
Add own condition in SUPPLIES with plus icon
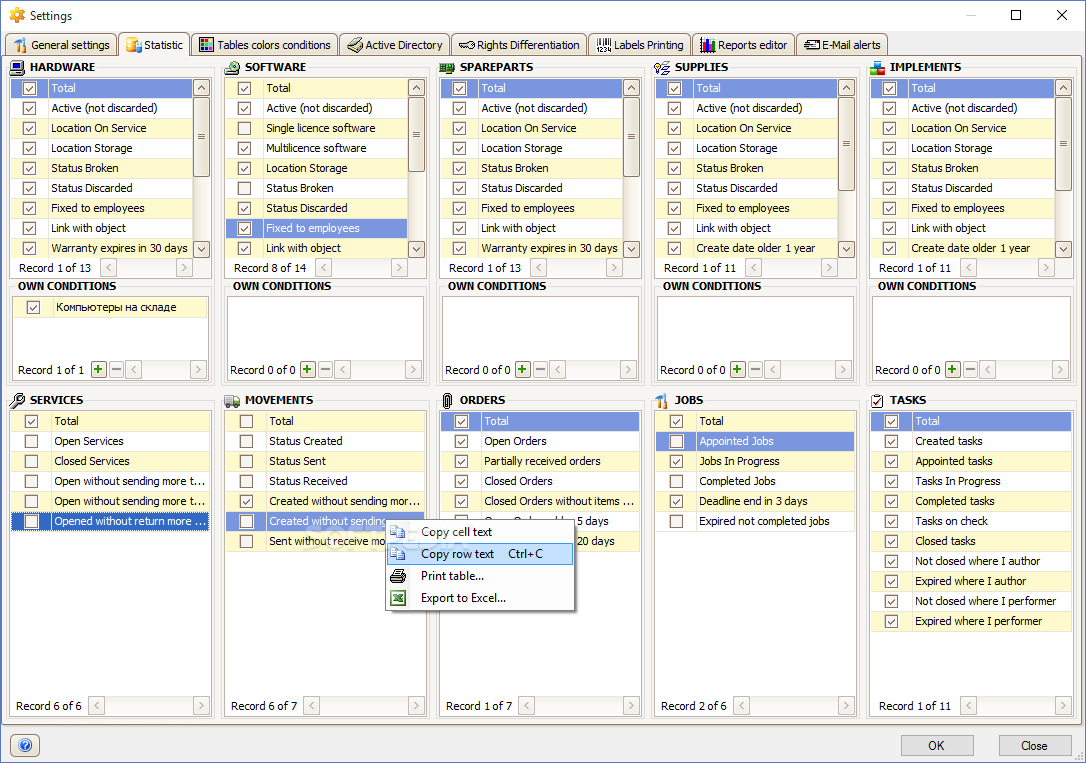coord(737,370)
